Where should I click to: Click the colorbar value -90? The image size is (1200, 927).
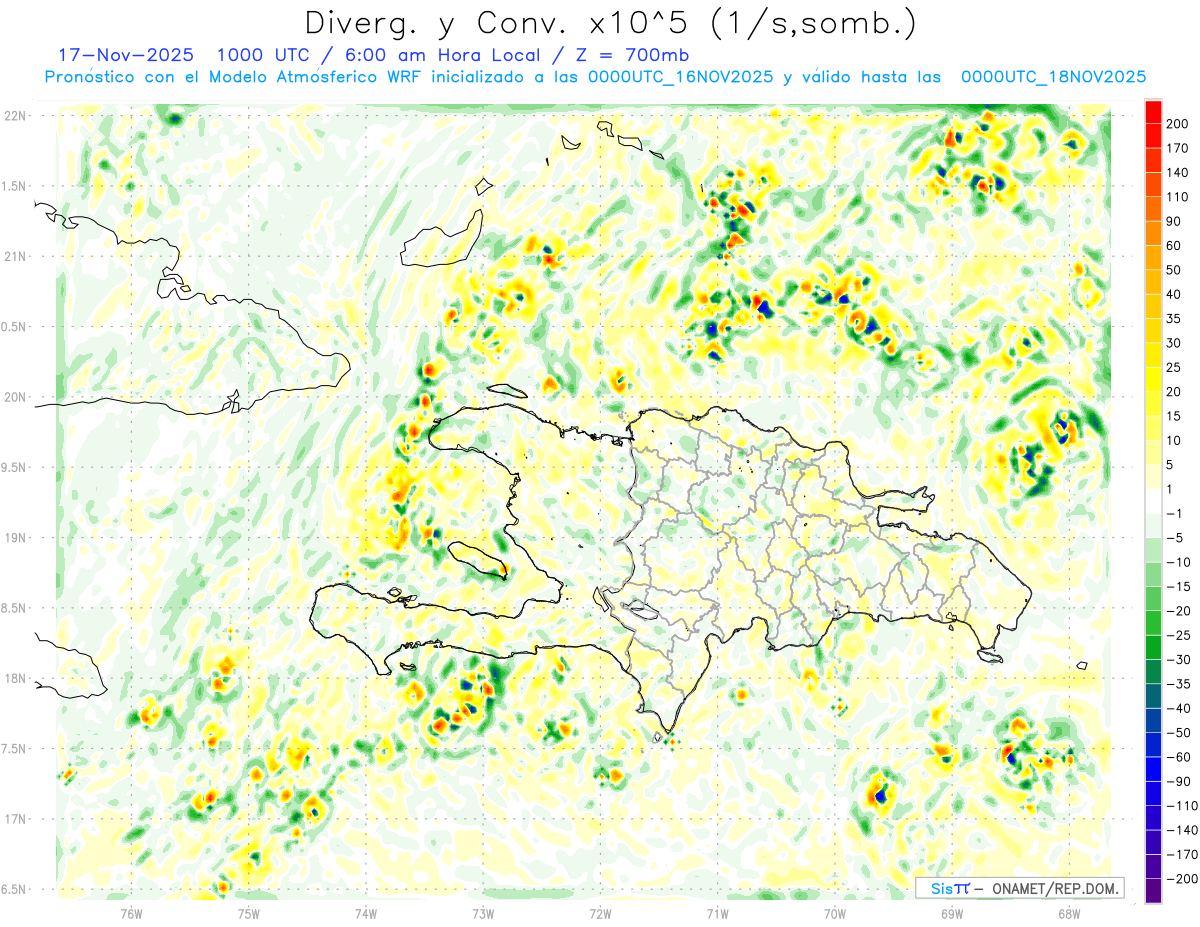(1179, 782)
